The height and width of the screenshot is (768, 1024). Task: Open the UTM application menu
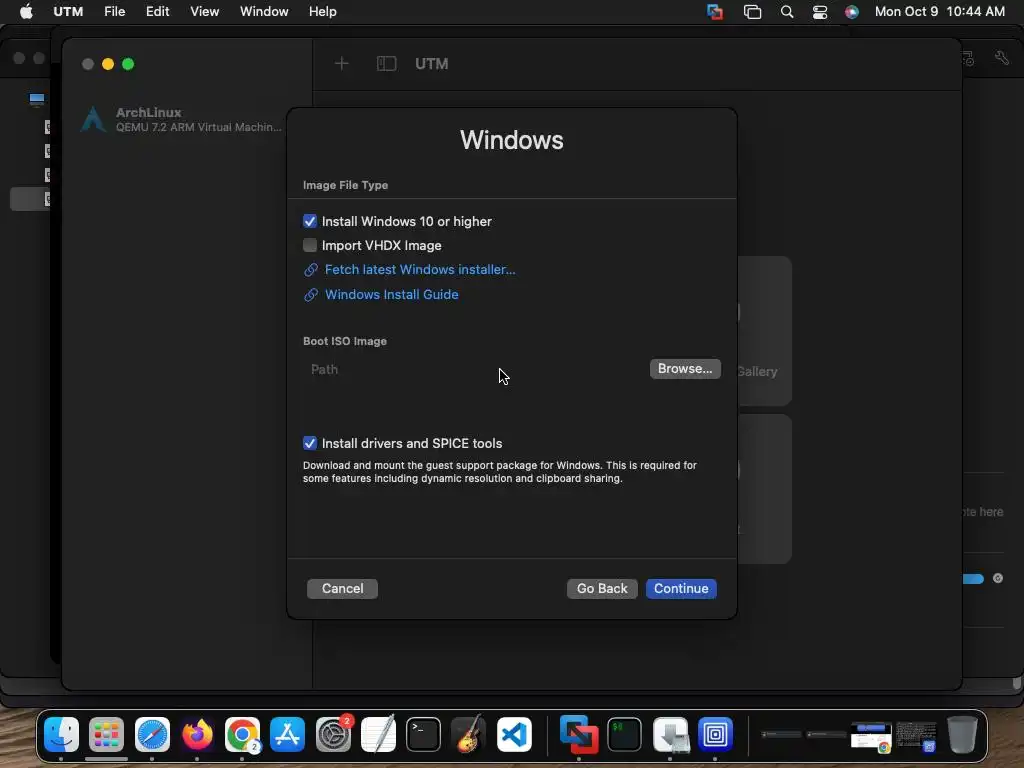tap(68, 12)
